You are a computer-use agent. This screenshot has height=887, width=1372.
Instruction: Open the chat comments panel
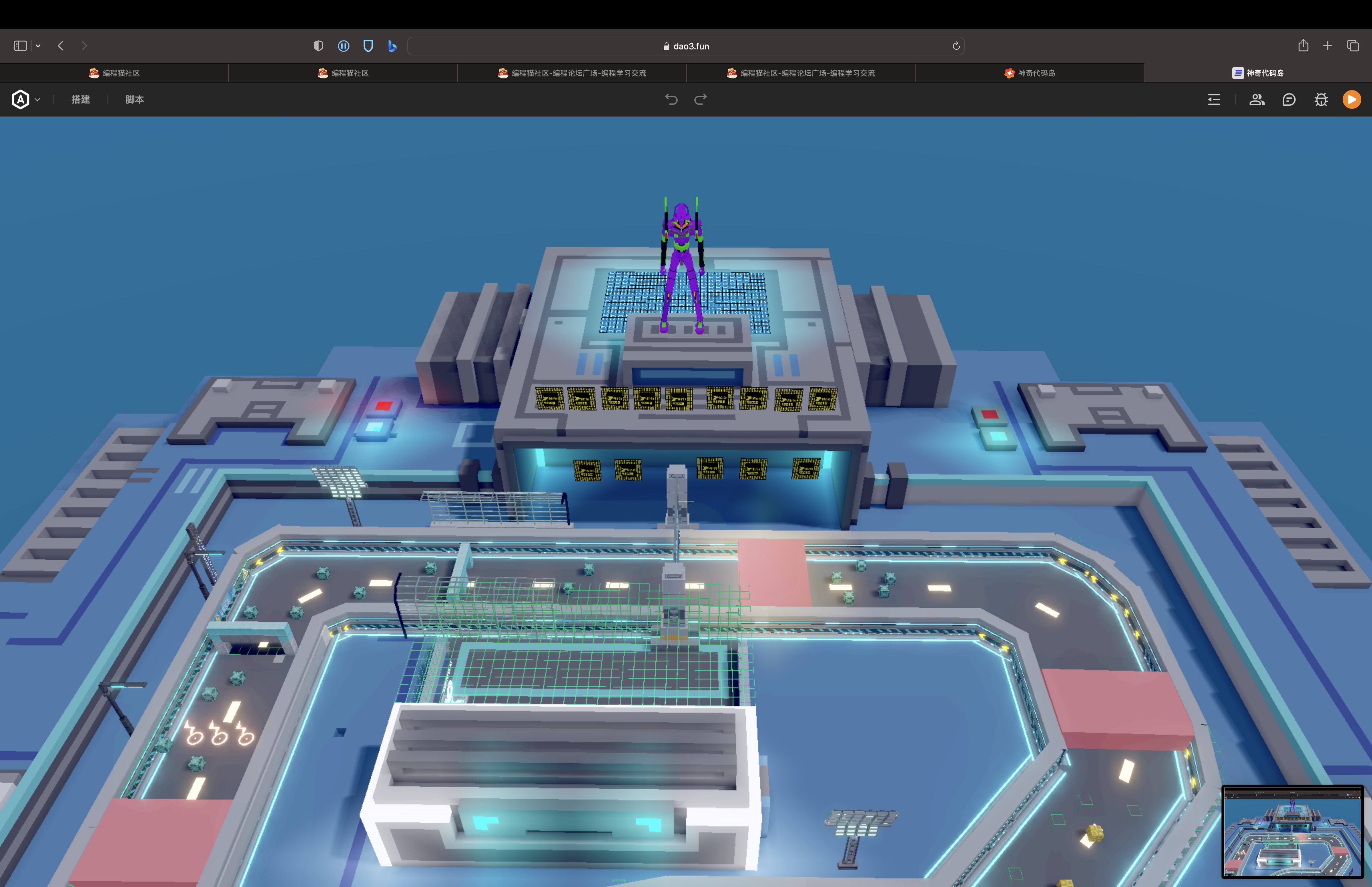(1289, 100)
